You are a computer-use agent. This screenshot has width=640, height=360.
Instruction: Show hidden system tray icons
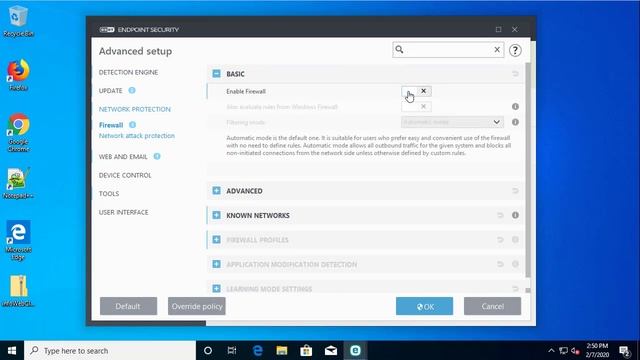[551, 351]
